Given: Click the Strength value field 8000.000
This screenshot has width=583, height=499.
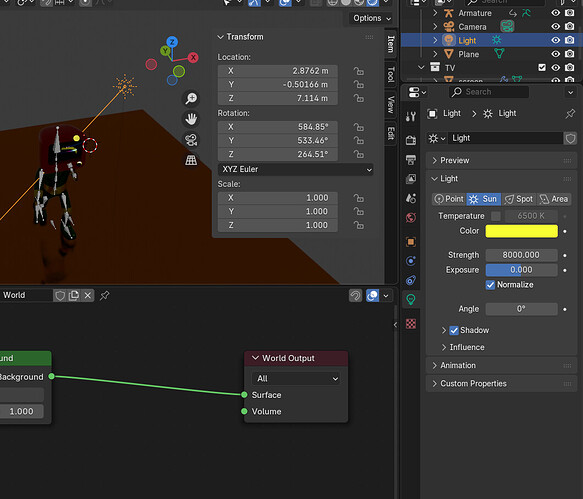Looking at the screenshot, I should tap(522, 255).
